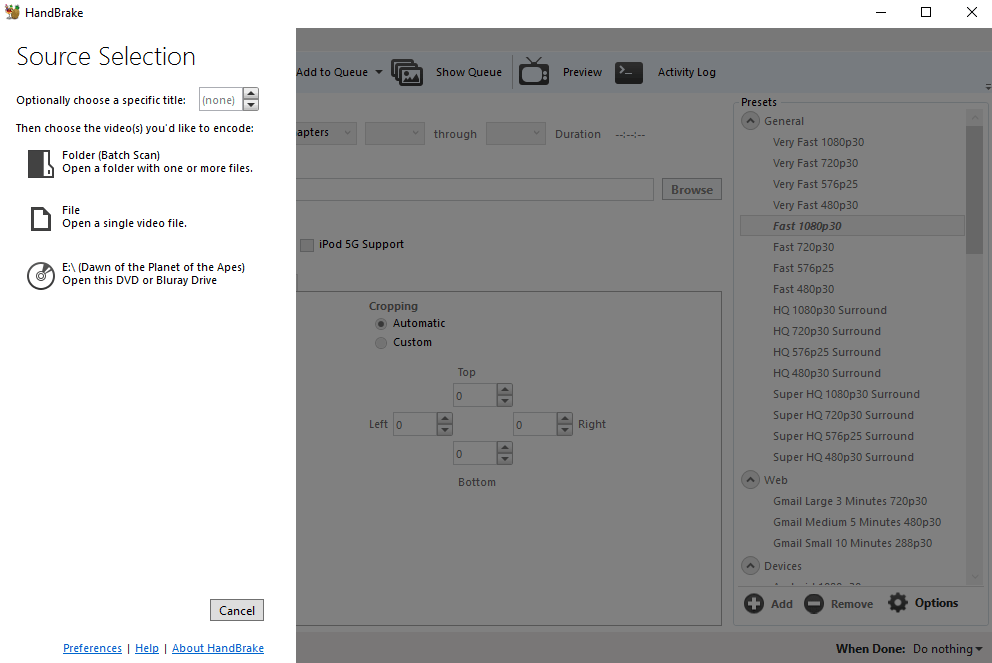Viewport: 992px width, 663px height.
Task: Increase the specific title number
Action: point(251,94)
